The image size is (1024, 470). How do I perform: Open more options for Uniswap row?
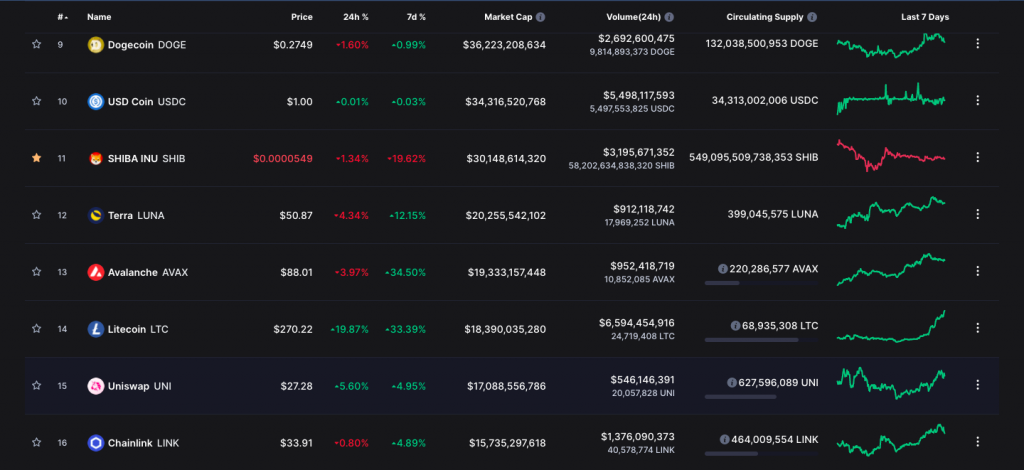(x=978, y=384)
